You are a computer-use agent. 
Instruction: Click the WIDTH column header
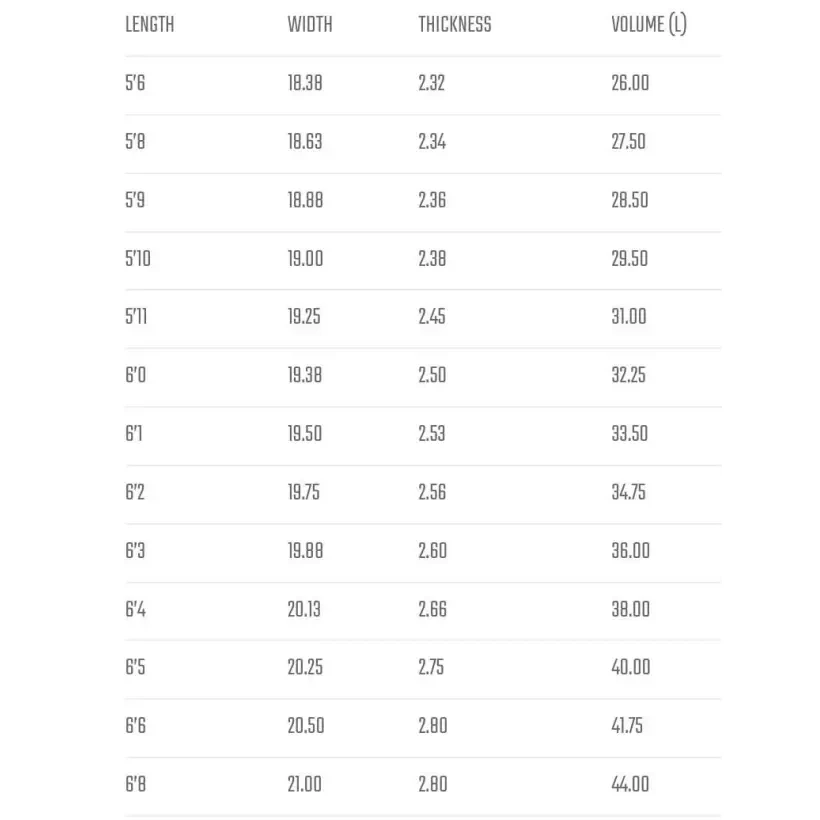tap(310, 25)
